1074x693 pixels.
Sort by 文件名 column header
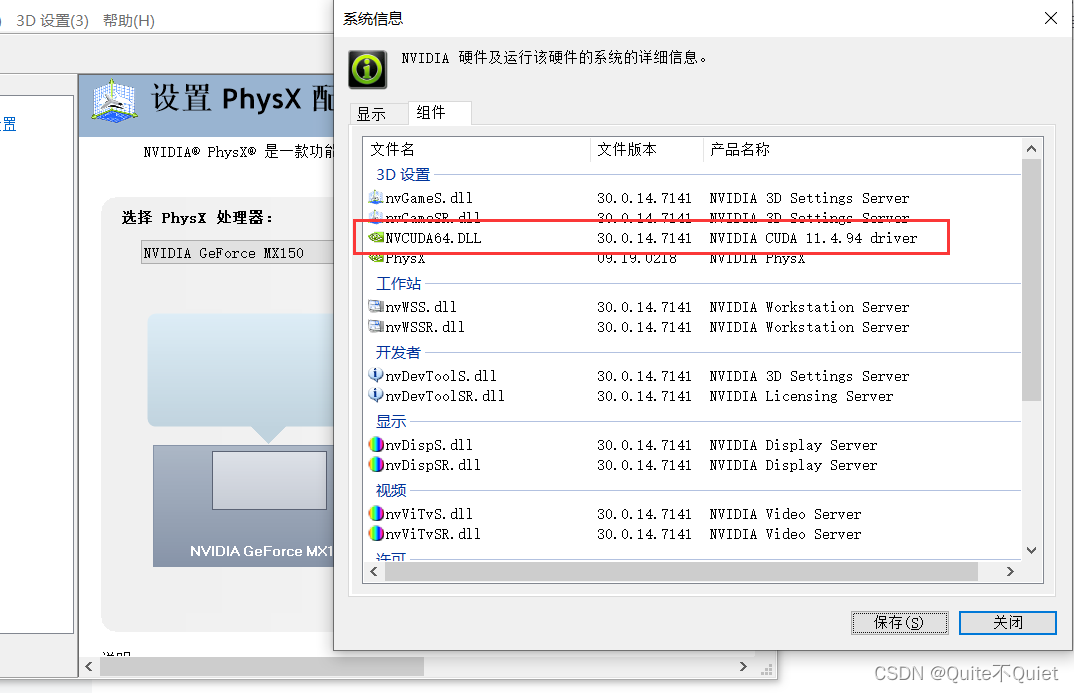coord(477,149)
